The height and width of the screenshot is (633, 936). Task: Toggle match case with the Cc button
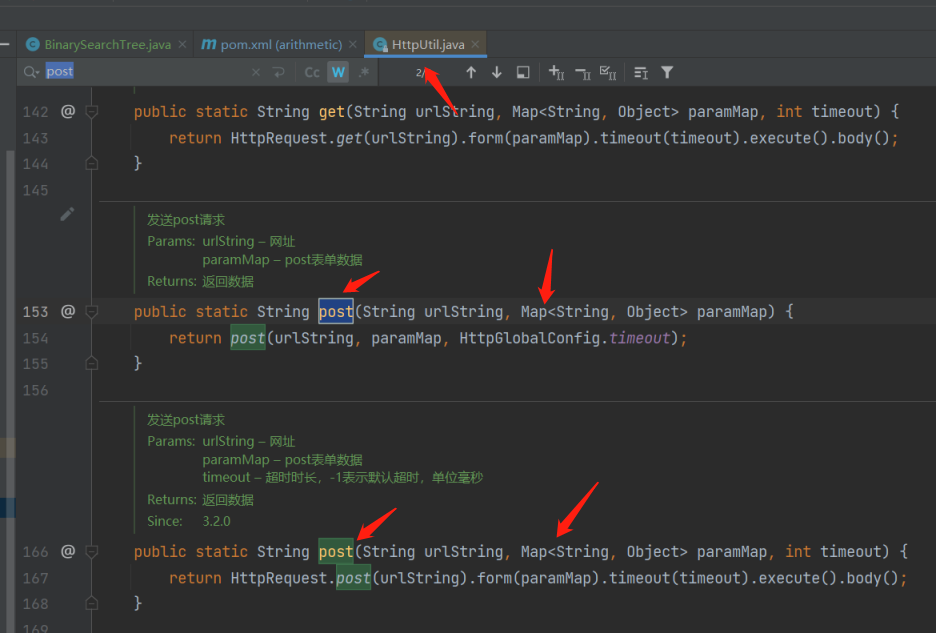tap(311, 71)
